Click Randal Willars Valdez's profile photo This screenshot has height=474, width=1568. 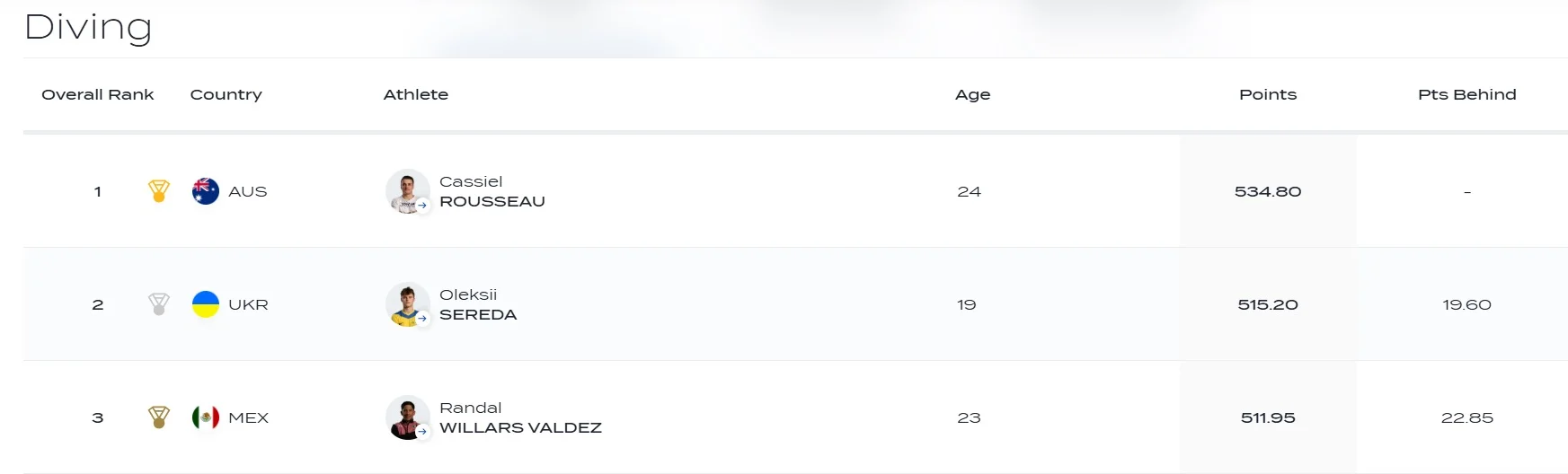(x=407, y=417)
